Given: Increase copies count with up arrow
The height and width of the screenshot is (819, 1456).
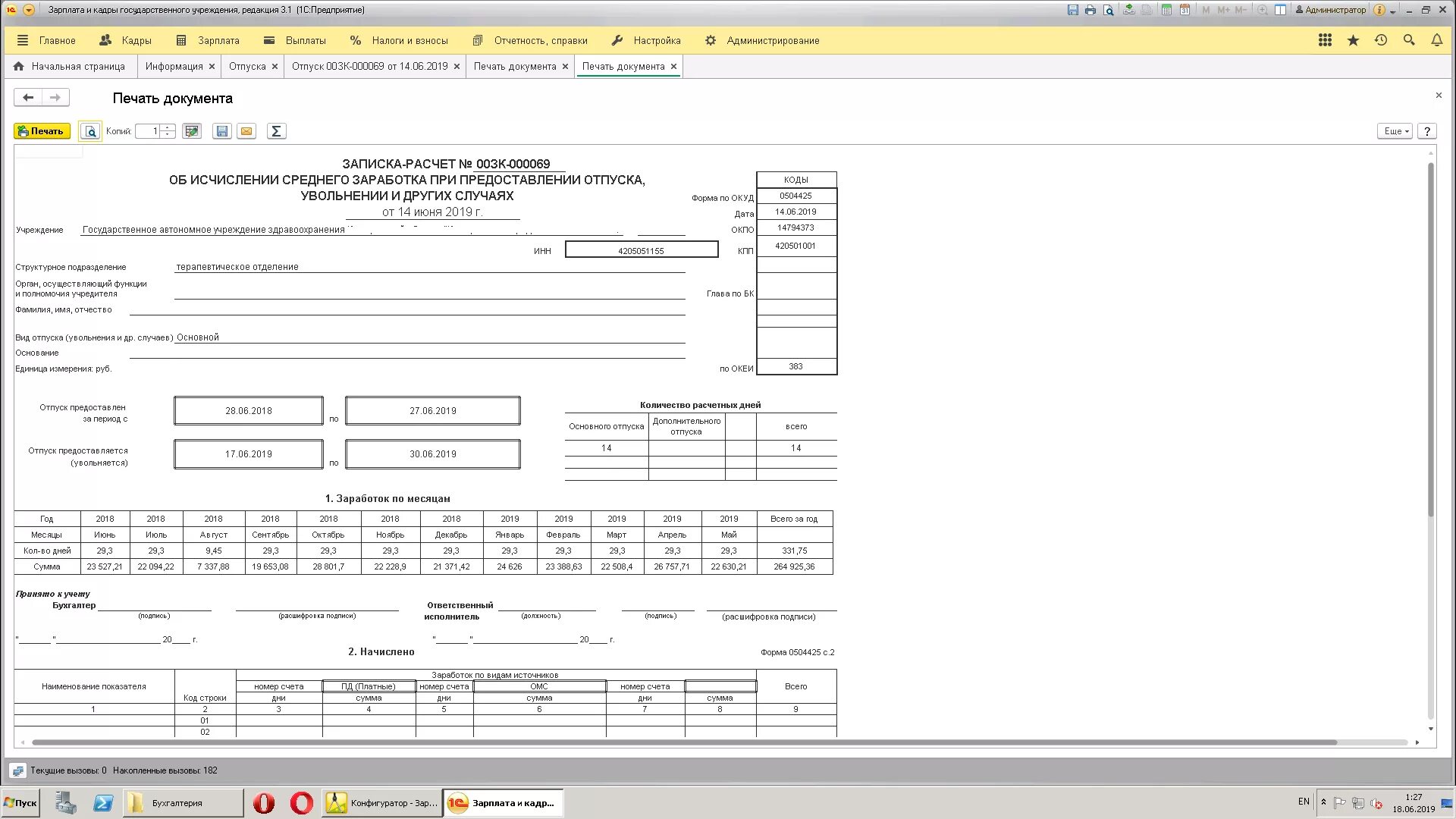Looking at the screenshot, I should click(x=168, y=127).
